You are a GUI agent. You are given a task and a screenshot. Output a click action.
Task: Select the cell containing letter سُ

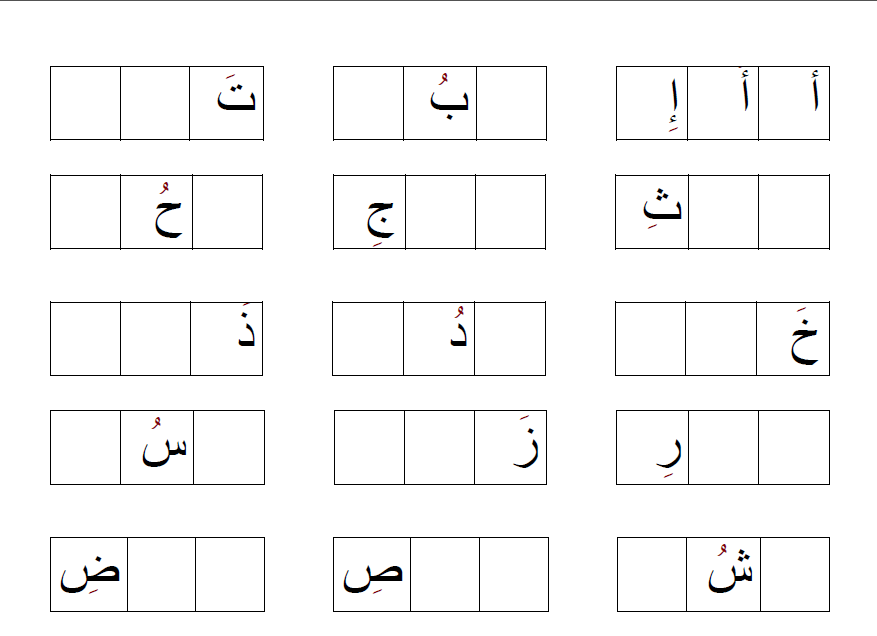tap(157, 447)
